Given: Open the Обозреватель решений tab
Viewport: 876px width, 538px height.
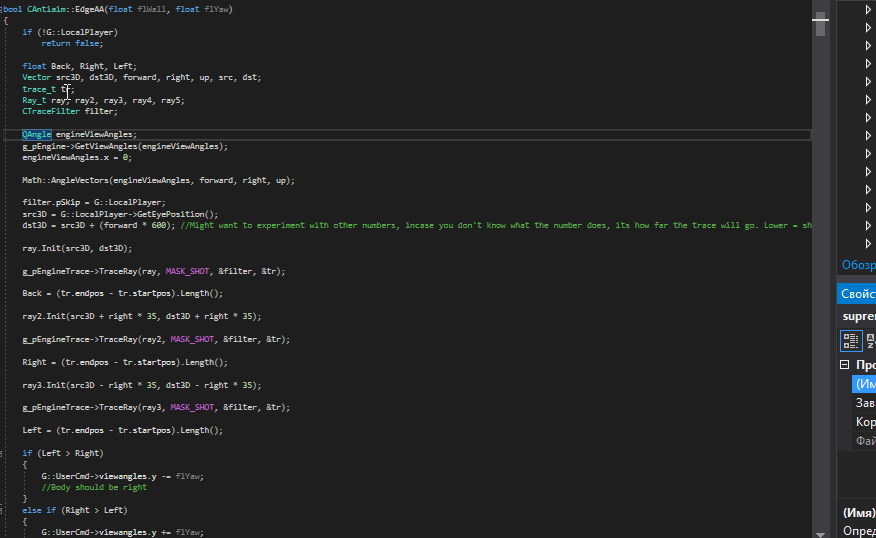Looking at the screenshot, I should tap(858, 265).
